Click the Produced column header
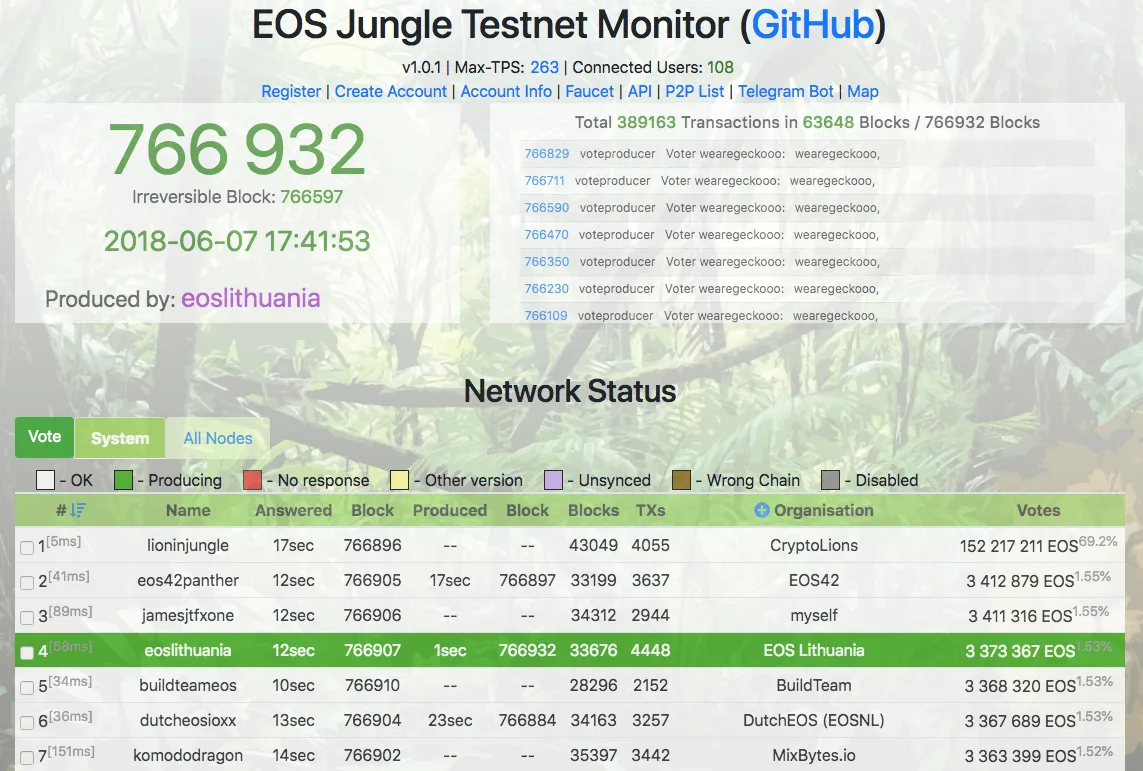1143x771 pixels. pos(450,510)
